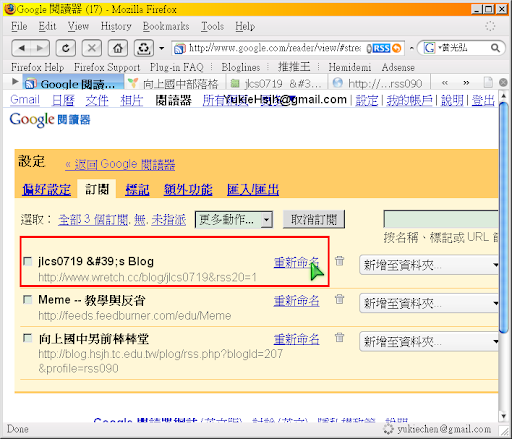Open 新增至資料夾 dropdown for jlcs0719 Blog
The width and height of the screenshot is (512, 439).
(x=429, y=265)
